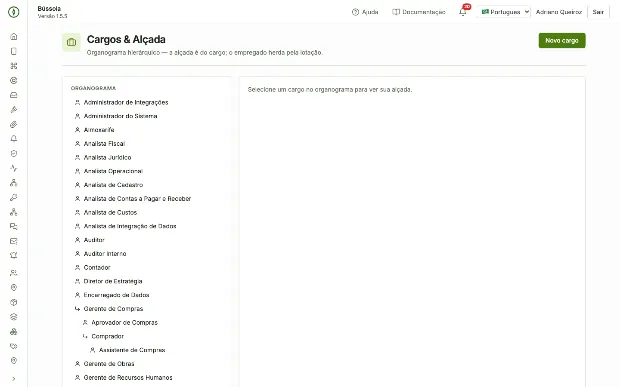
Task: Open the chat bubbles icon in the sidebar
Action: coord(13,227)
